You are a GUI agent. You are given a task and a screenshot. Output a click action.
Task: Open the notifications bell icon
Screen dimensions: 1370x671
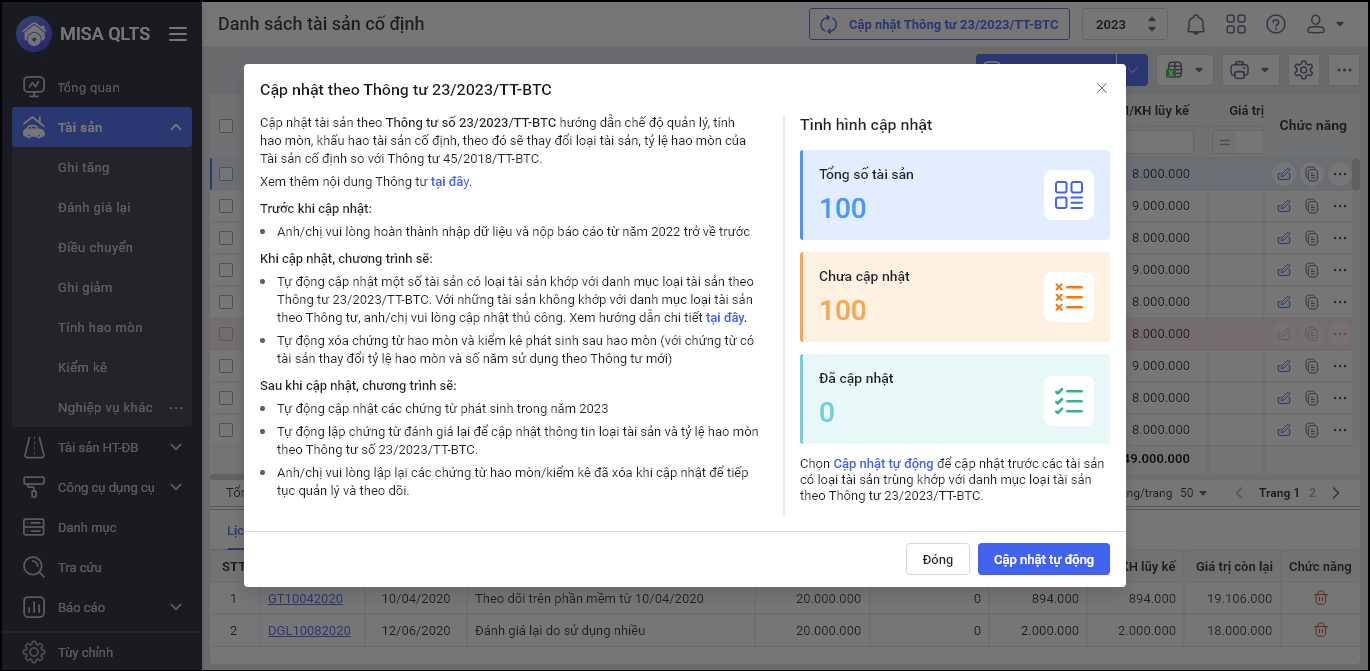point(1196,24)
